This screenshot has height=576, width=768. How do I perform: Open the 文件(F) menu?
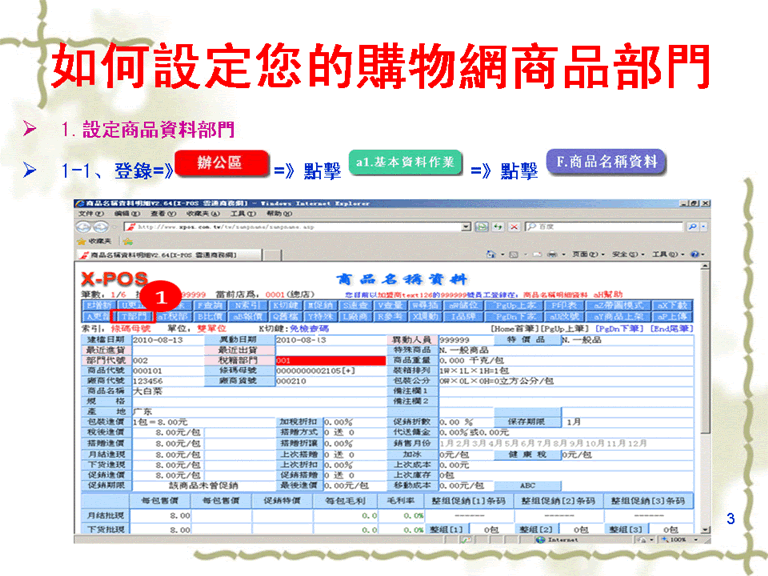coord(92,214)
